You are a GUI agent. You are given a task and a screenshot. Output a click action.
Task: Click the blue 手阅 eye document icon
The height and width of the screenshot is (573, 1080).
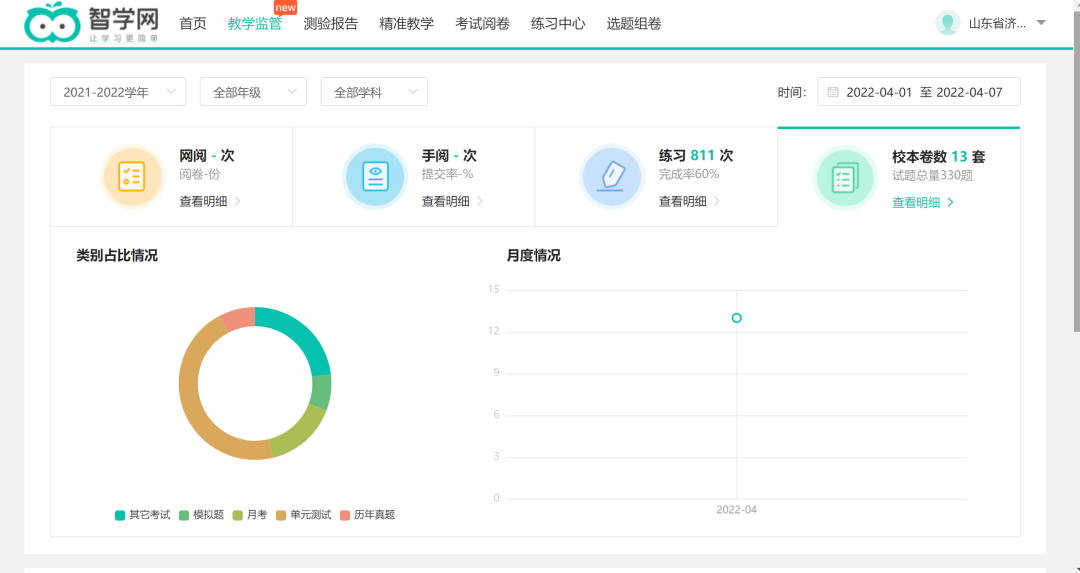(375, 176)
